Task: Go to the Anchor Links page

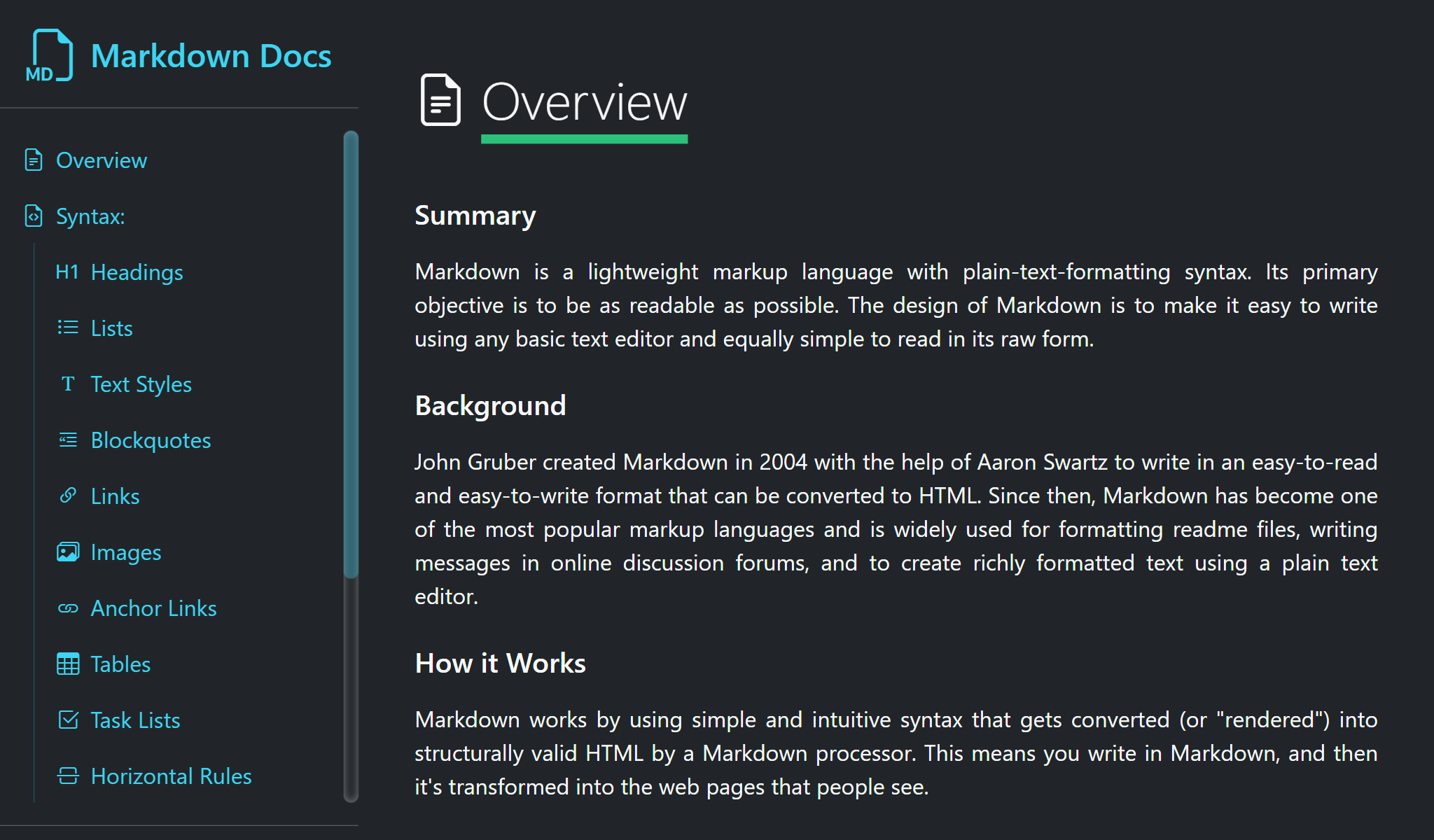Action: [154, 608]
